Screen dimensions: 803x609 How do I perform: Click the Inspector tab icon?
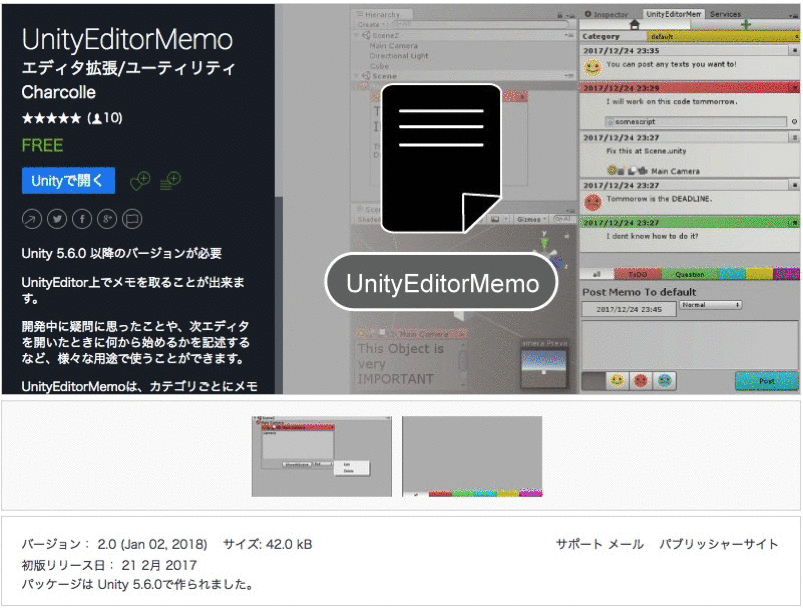click(588, 14)
